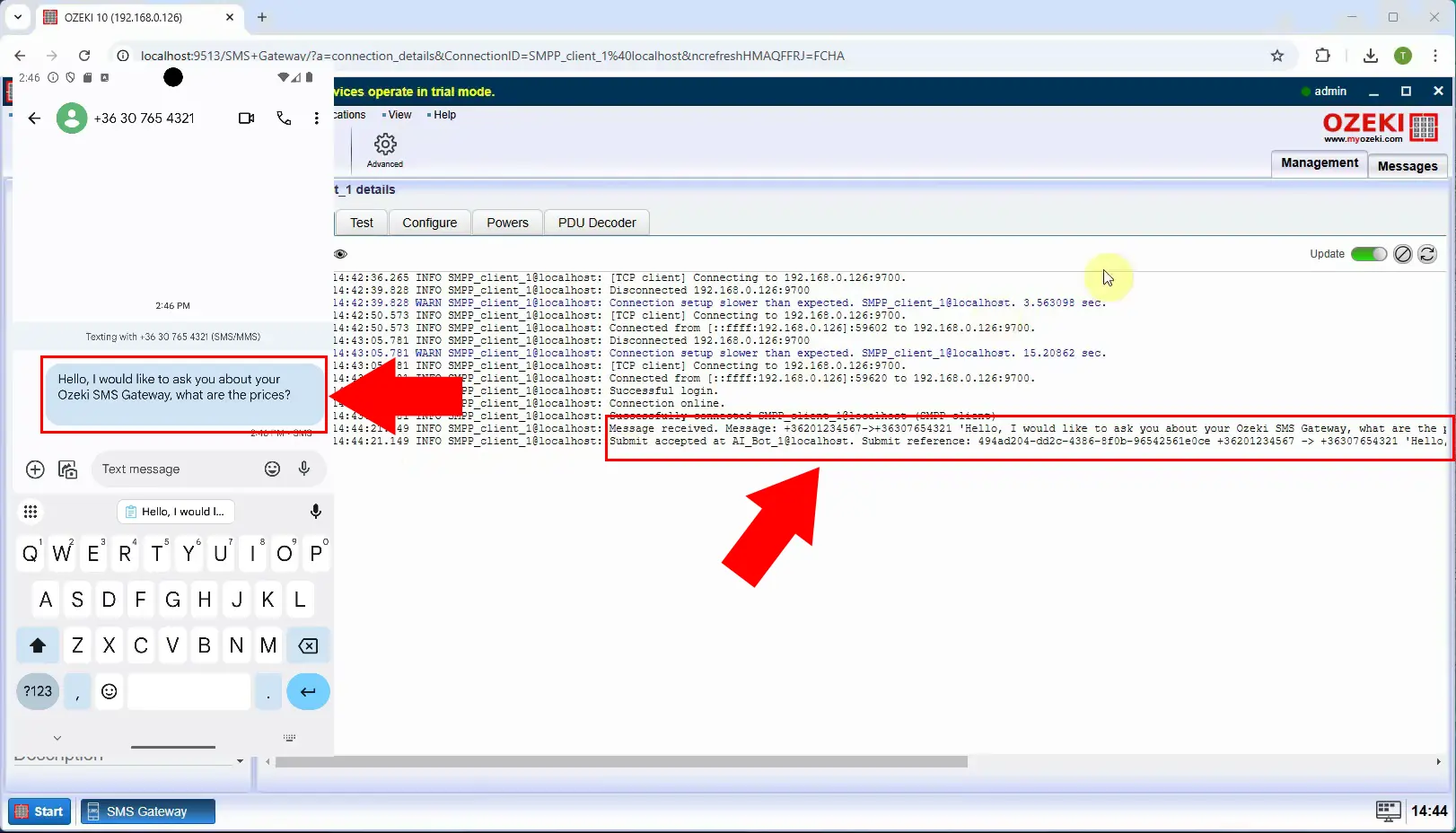
Task: Click the keyboard icon in system tray
Action: pyautogui.click(x=1388, y=811)
